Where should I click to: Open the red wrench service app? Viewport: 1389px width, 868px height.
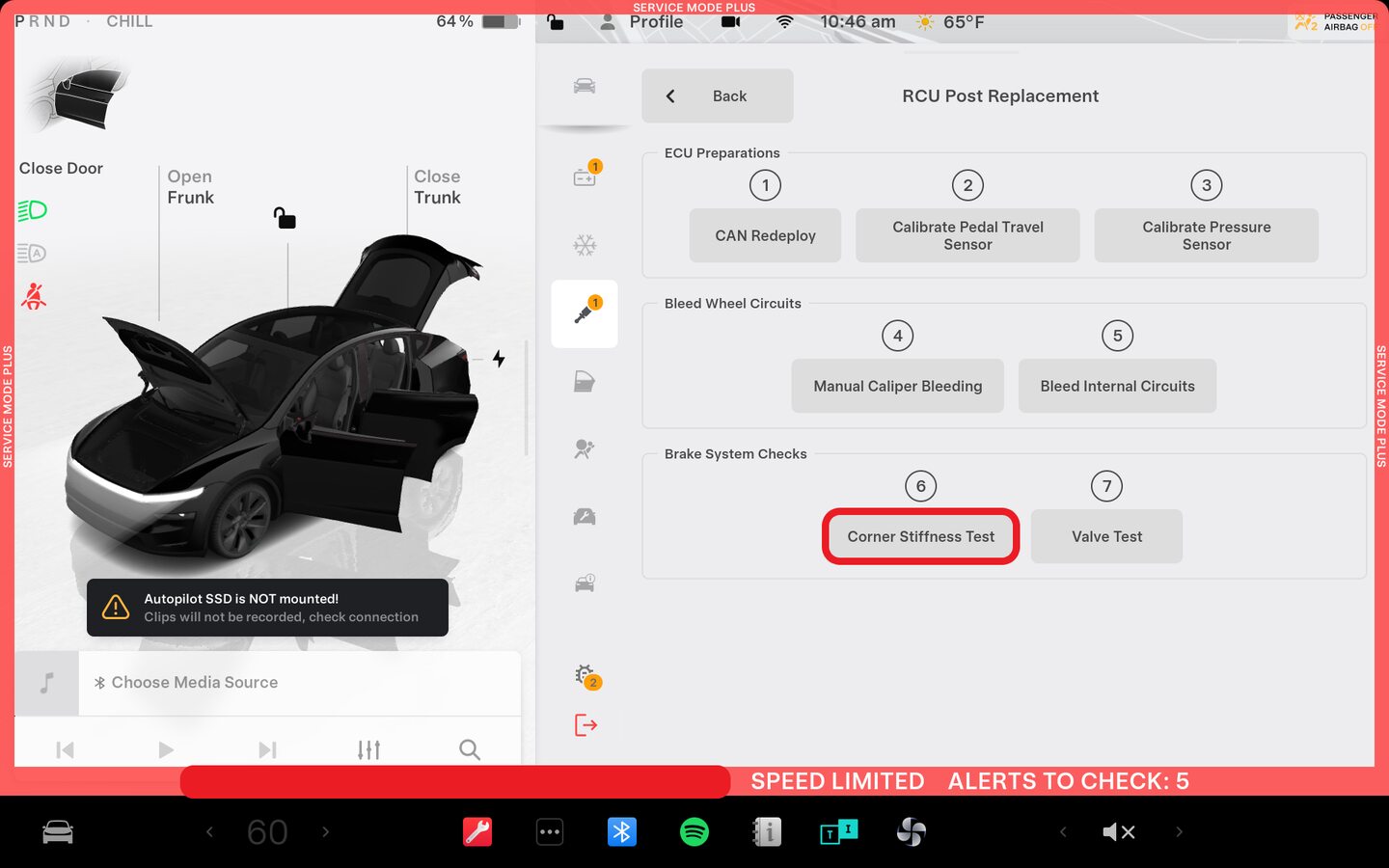click(477, 831)
